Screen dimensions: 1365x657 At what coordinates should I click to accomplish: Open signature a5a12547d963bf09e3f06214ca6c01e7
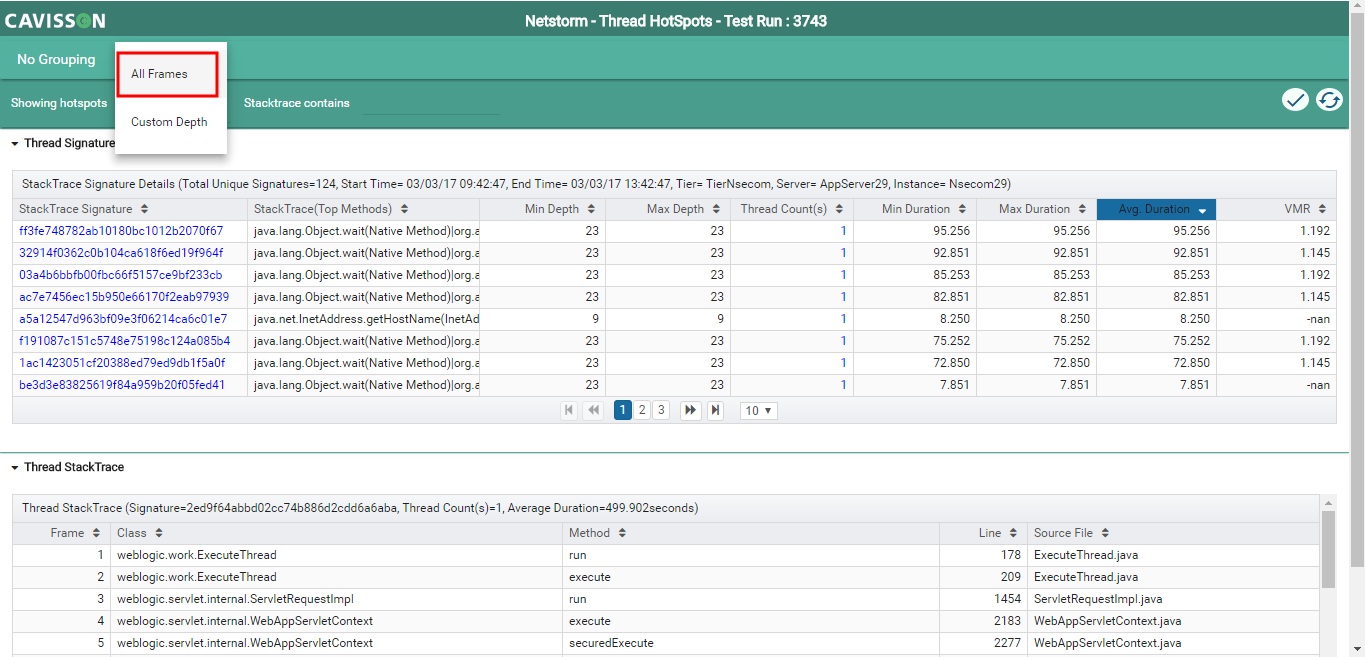coord(123,319)
